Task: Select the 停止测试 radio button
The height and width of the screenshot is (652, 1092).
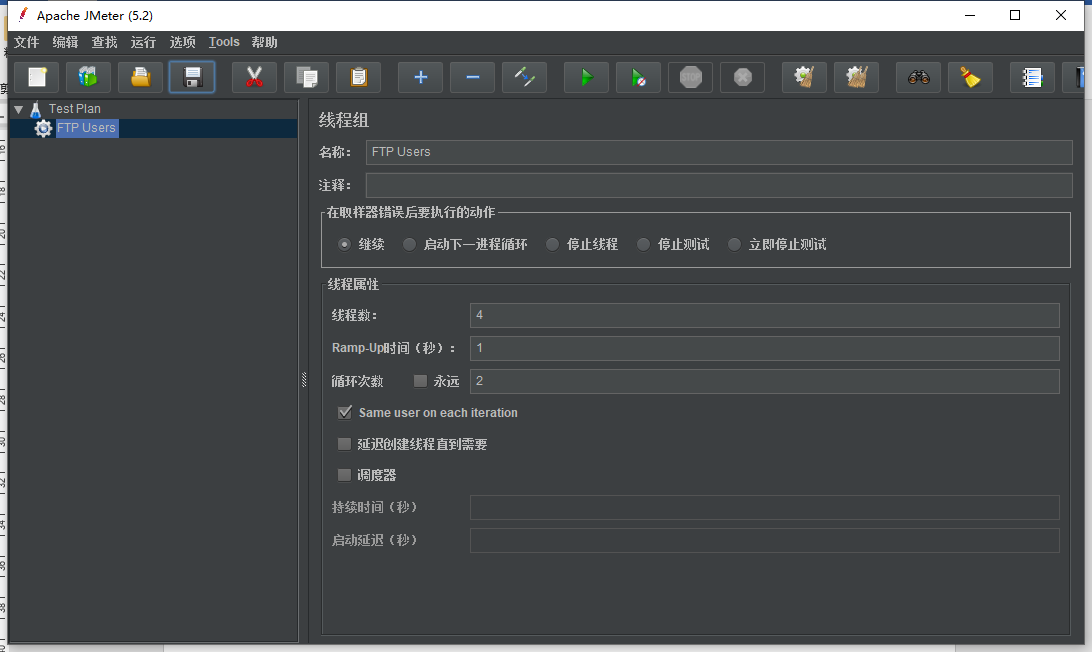Action: (644, 244)
